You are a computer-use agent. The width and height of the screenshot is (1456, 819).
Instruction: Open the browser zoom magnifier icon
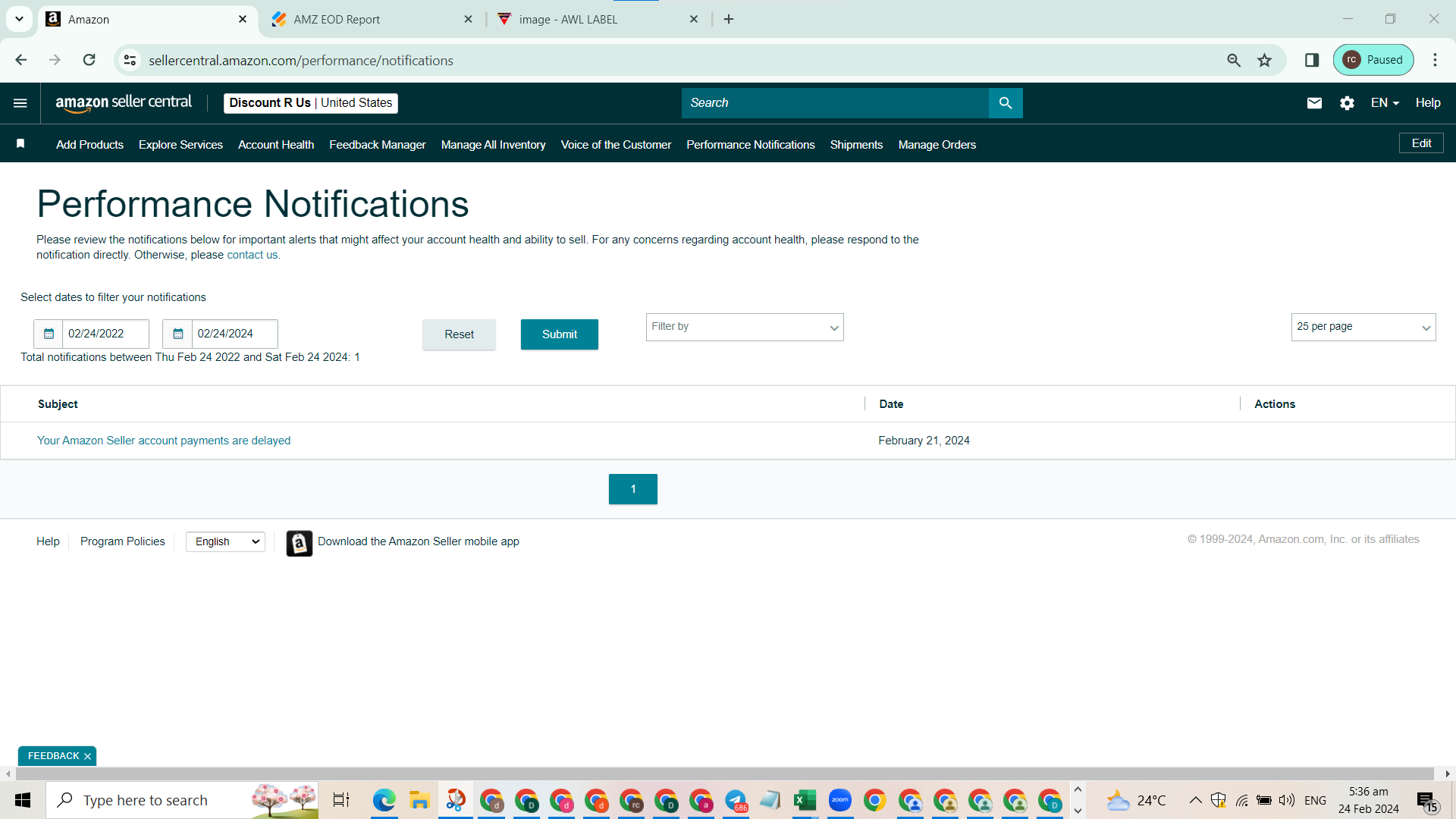click(x=1234, y=60)
